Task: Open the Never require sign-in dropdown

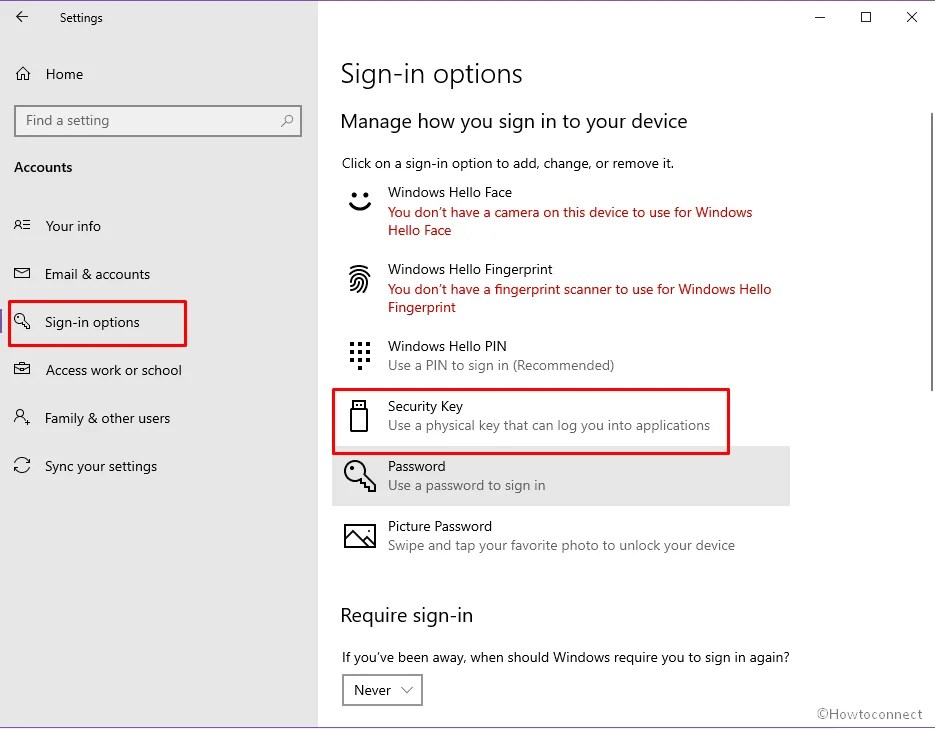Action: (382, 690)
